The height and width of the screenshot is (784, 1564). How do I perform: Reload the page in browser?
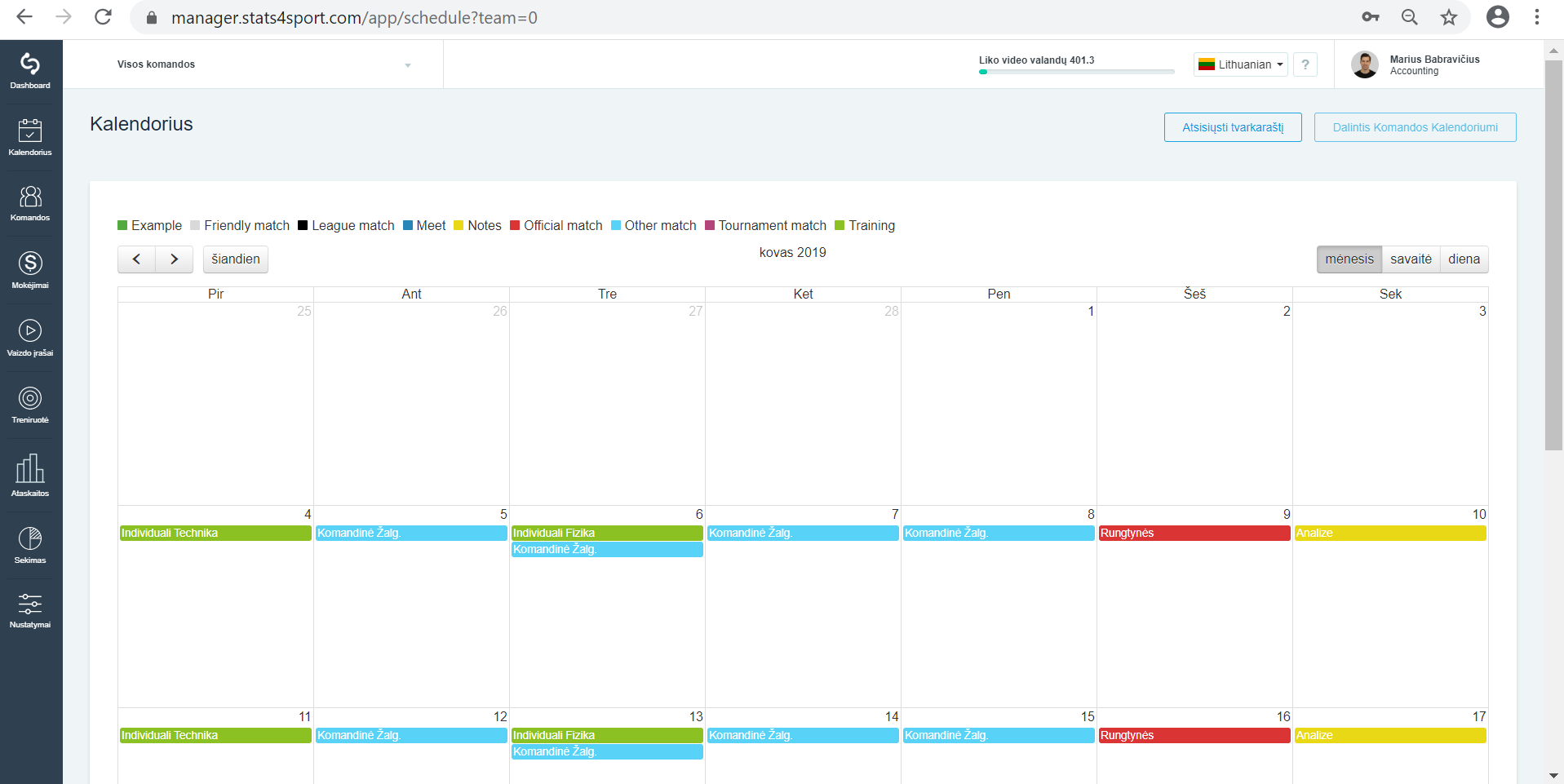[x=103, y=17]
